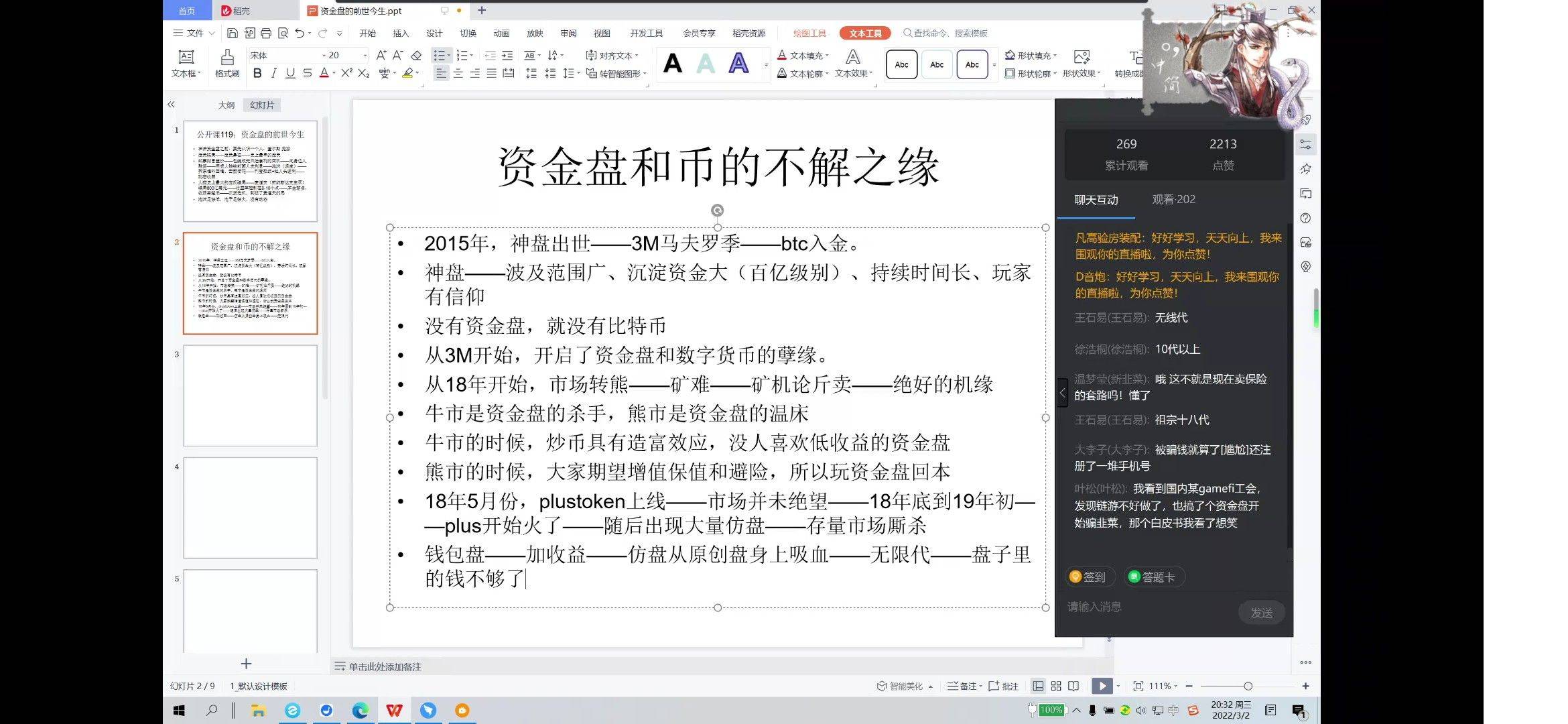1568x724 pixels.
Task: Increase indent level icon
Action: (x=507, y=55)
